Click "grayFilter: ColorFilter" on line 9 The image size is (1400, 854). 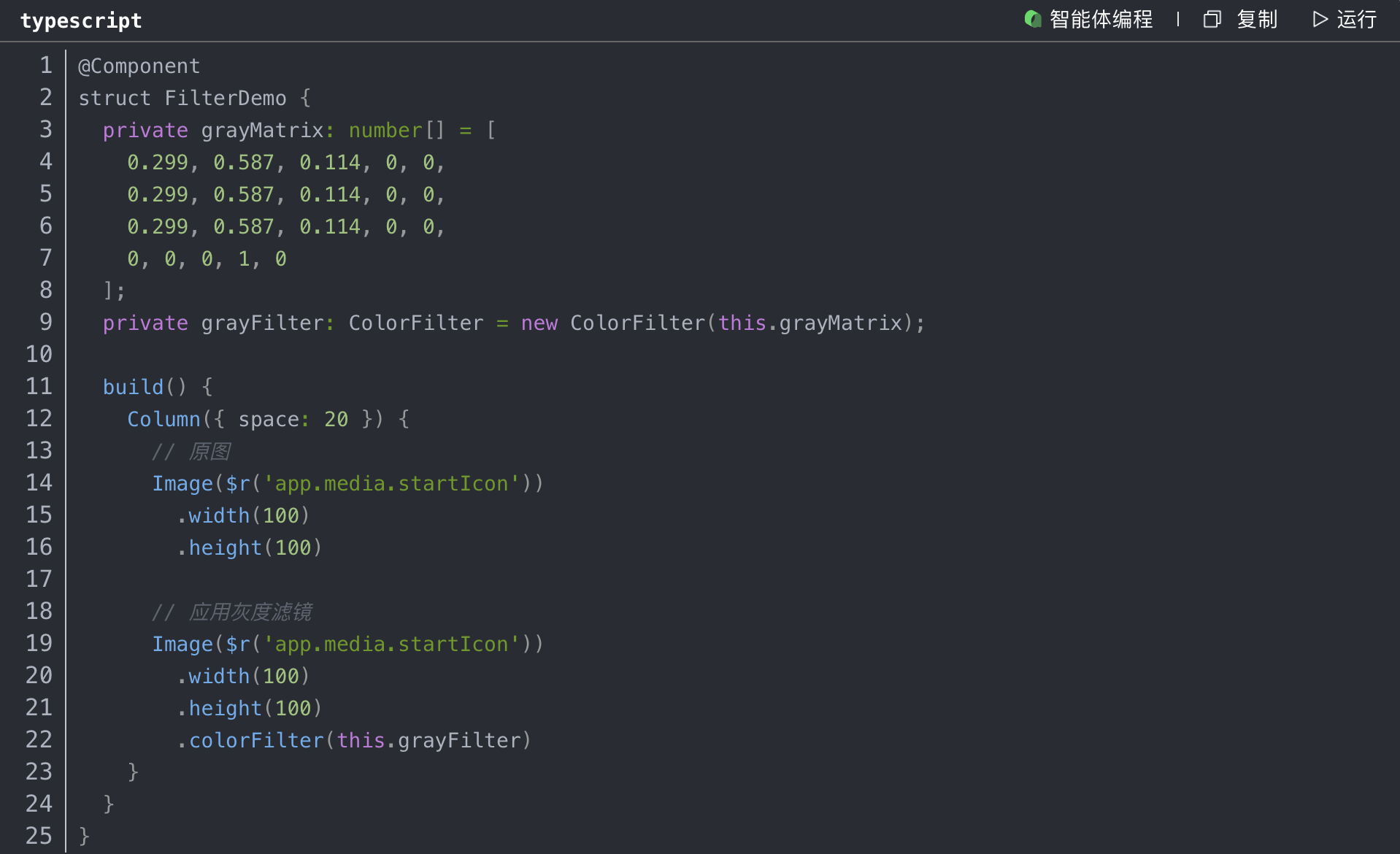coord(342,323)
